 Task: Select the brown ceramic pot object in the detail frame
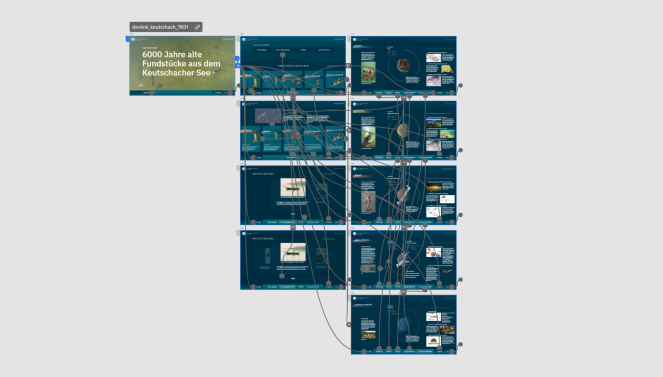tap(403, 66)
